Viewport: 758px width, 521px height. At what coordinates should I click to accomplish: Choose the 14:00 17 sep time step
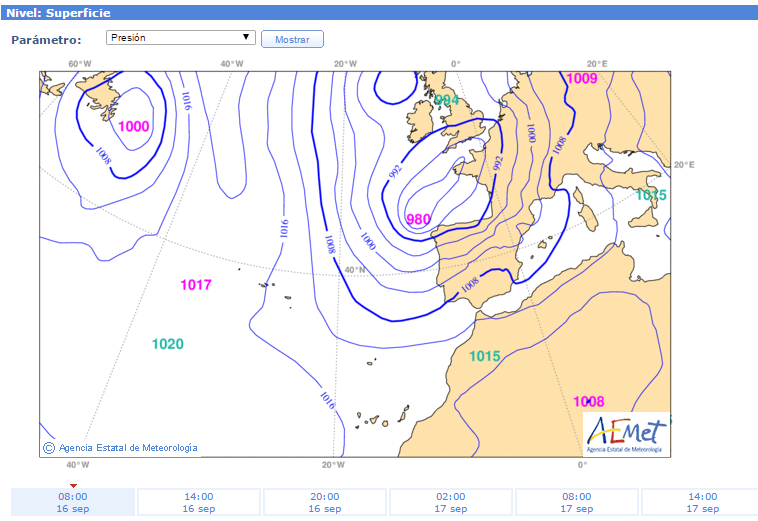coord(700,502)
